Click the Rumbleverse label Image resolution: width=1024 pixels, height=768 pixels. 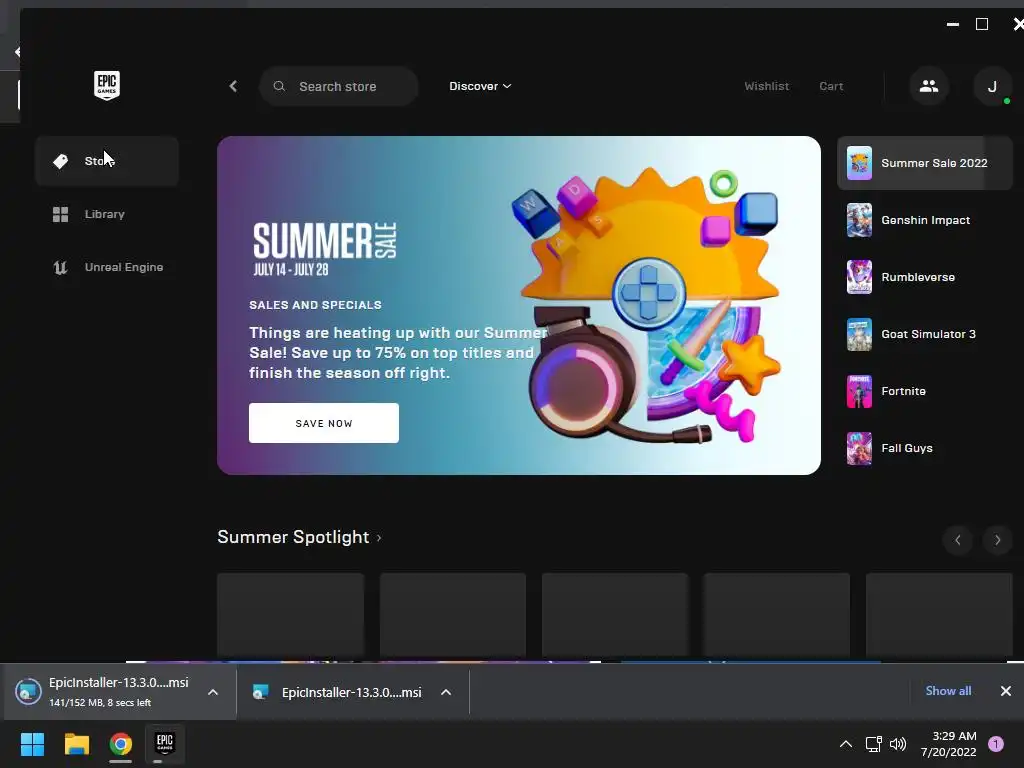(918, 278)
